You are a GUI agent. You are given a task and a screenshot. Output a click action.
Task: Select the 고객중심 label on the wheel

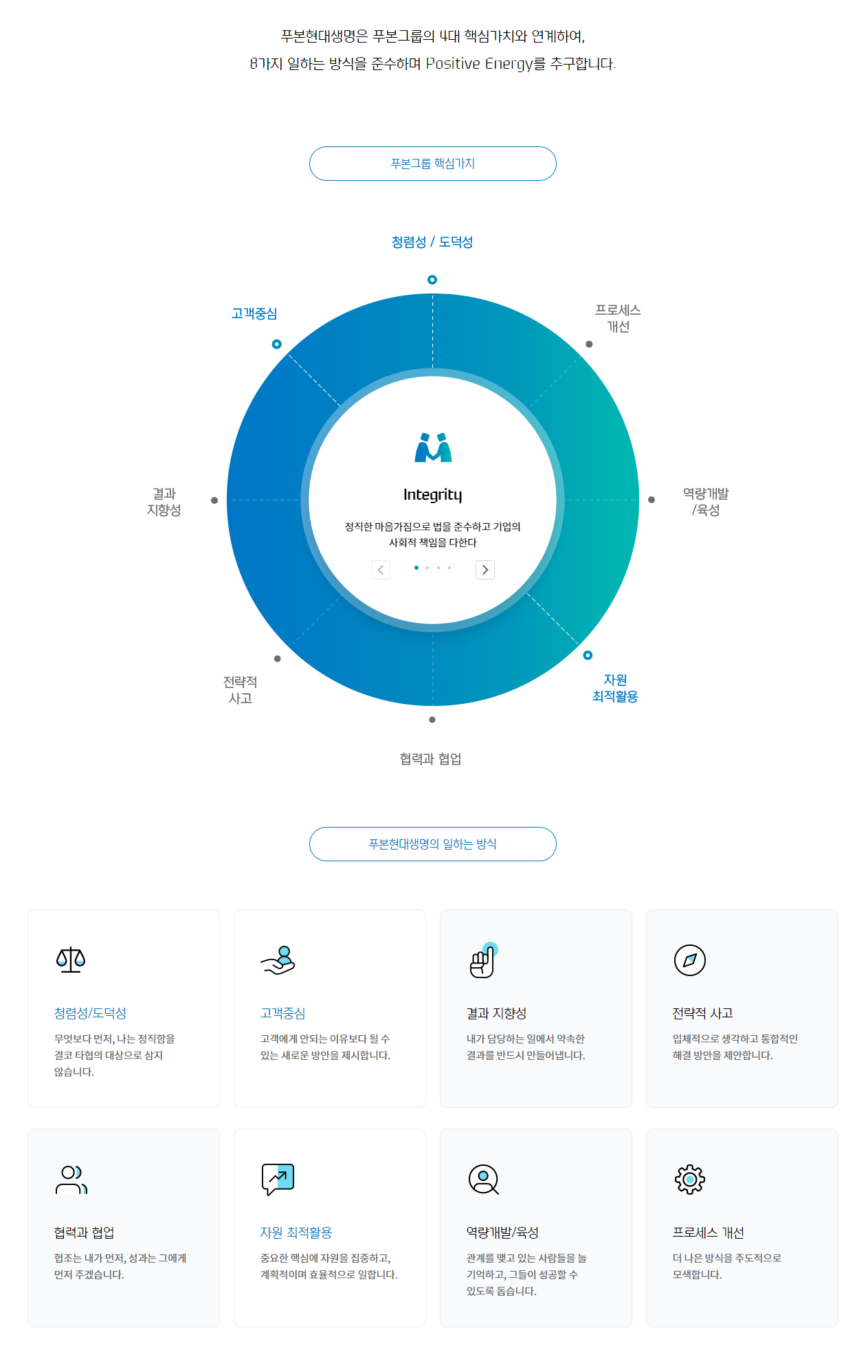point(254,313)
